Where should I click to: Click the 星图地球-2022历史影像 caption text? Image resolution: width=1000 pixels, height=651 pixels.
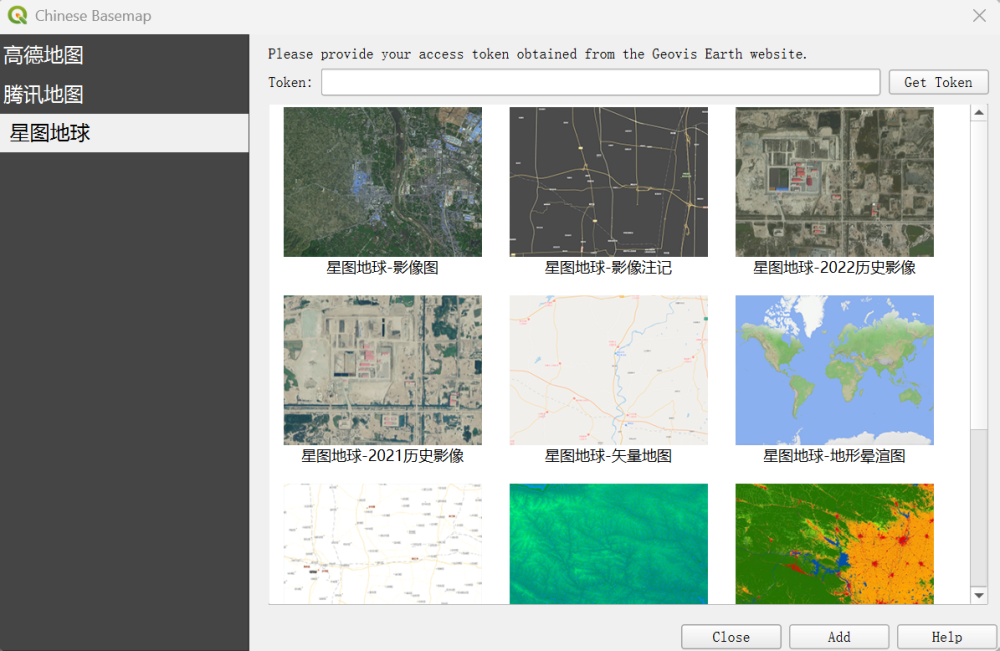pos(834,268)
